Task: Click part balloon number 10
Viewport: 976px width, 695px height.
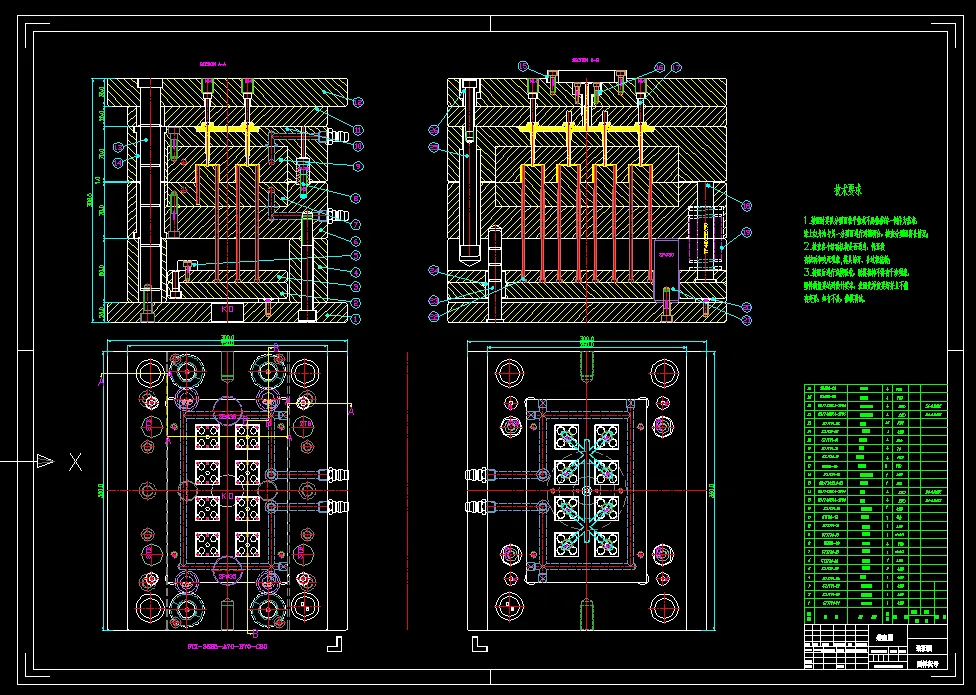Action: pos(358,146)
